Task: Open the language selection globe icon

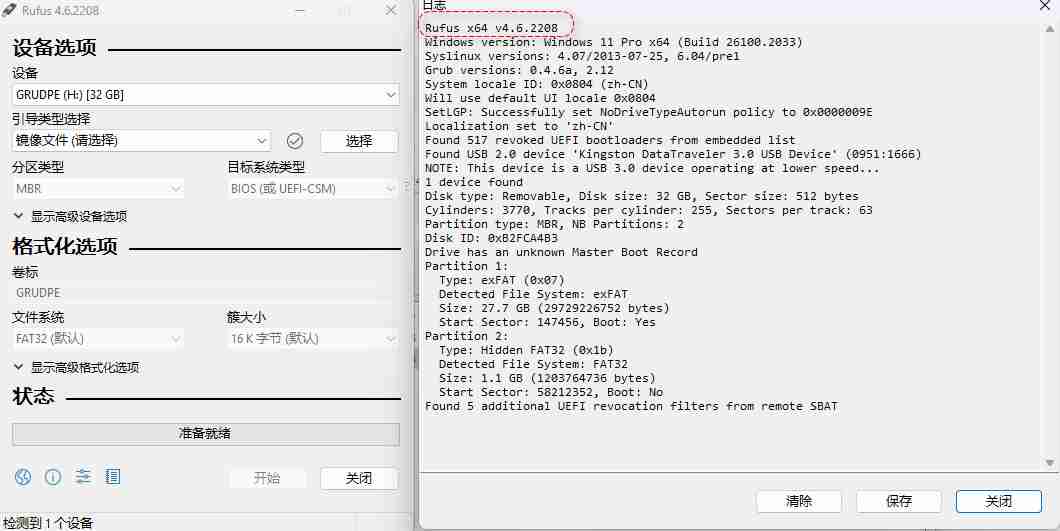Action: pyautogui.click(x=23, y=477)
